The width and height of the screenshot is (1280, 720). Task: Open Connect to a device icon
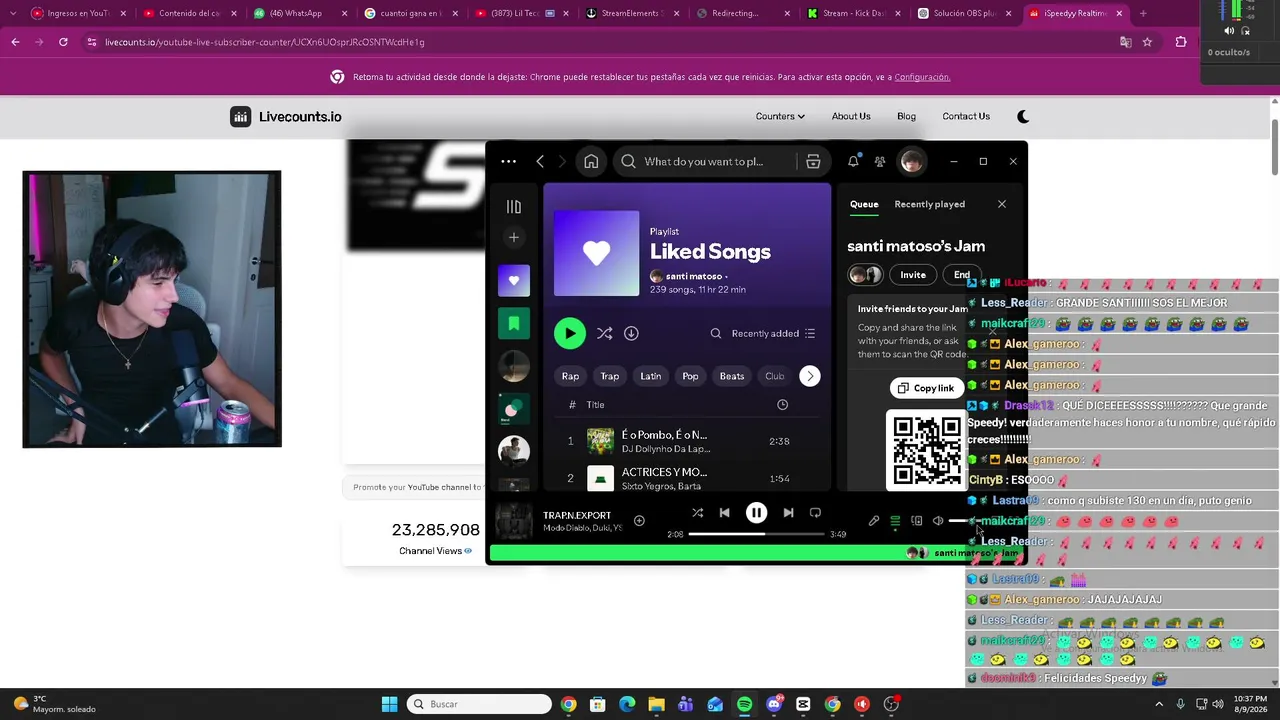[917, 520]
